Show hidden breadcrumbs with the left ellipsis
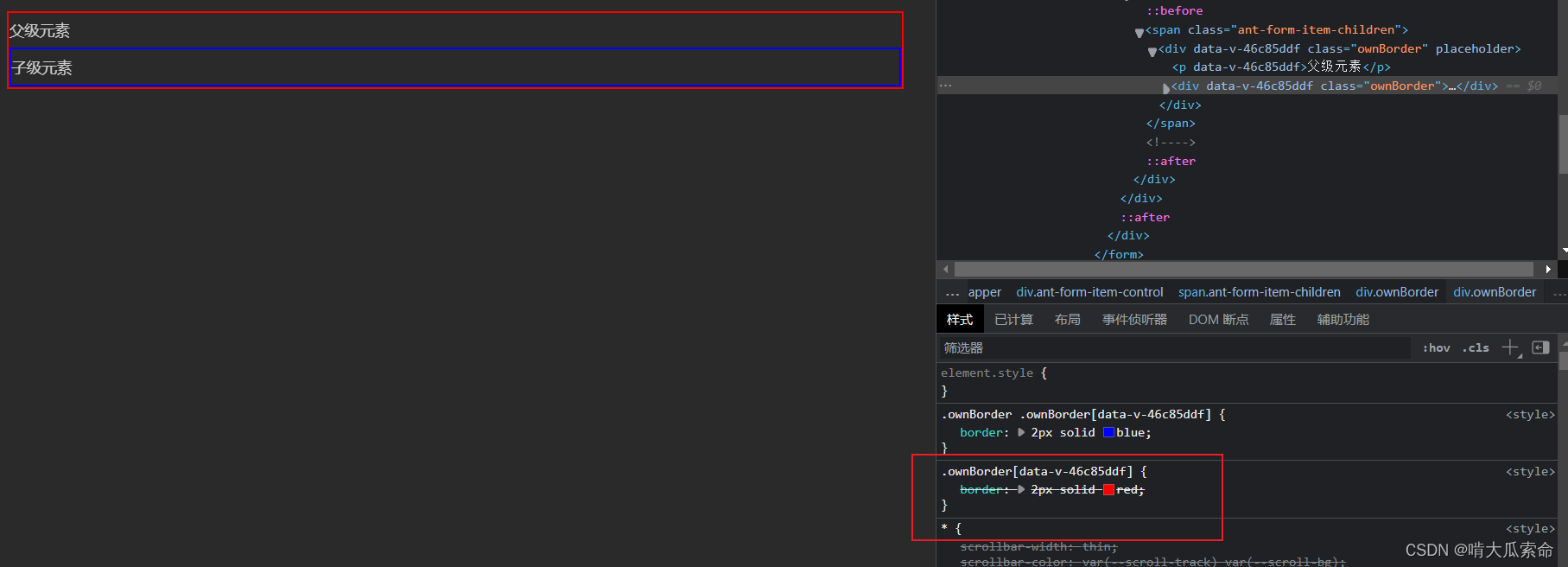Image resolution: width=1568 pixels, height=567 pixels. point(952,293)
